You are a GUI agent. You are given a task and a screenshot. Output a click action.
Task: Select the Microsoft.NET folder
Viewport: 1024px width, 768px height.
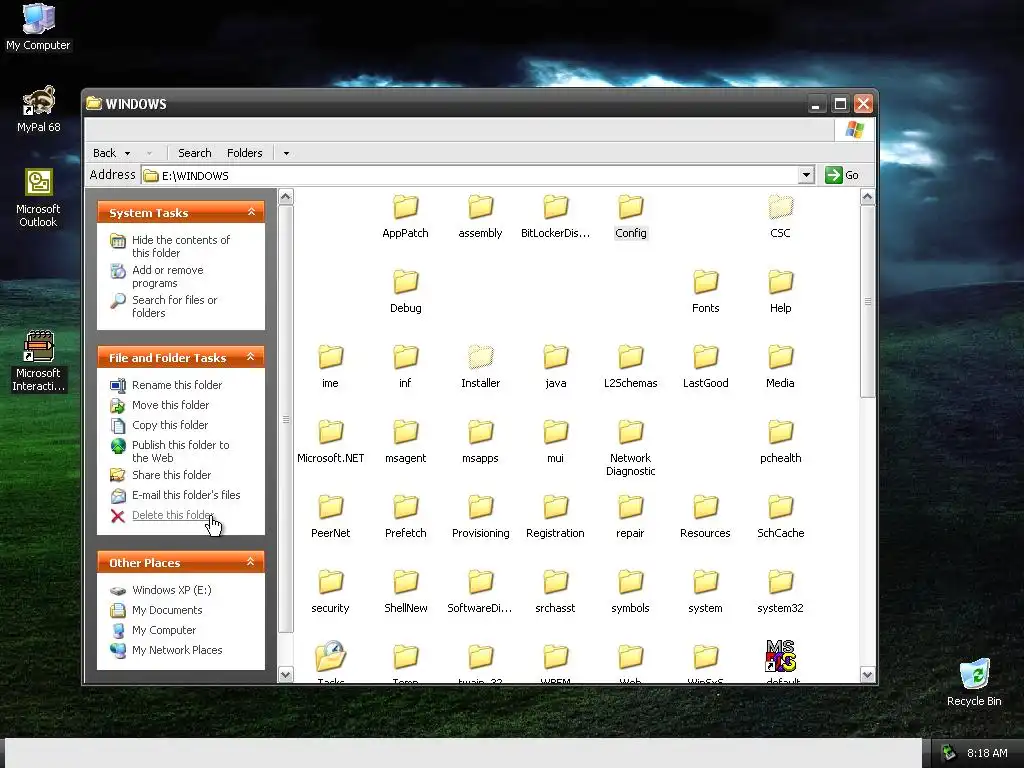[330, 442]
